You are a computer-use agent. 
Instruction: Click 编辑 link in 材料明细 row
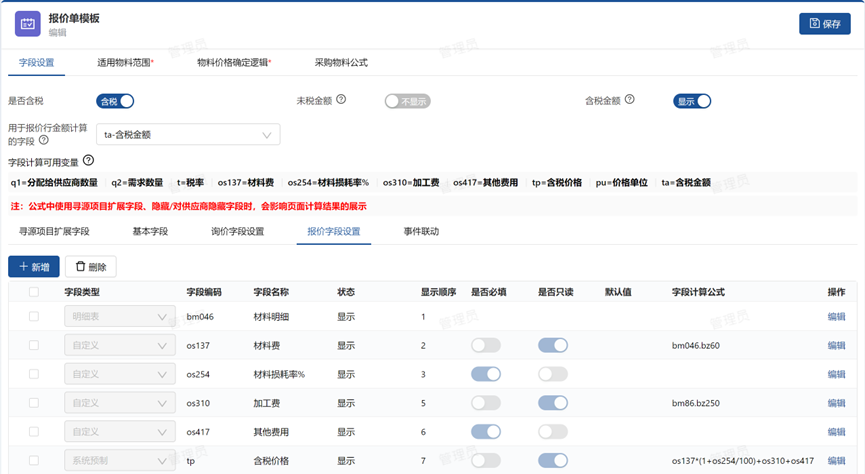[836, 317]
